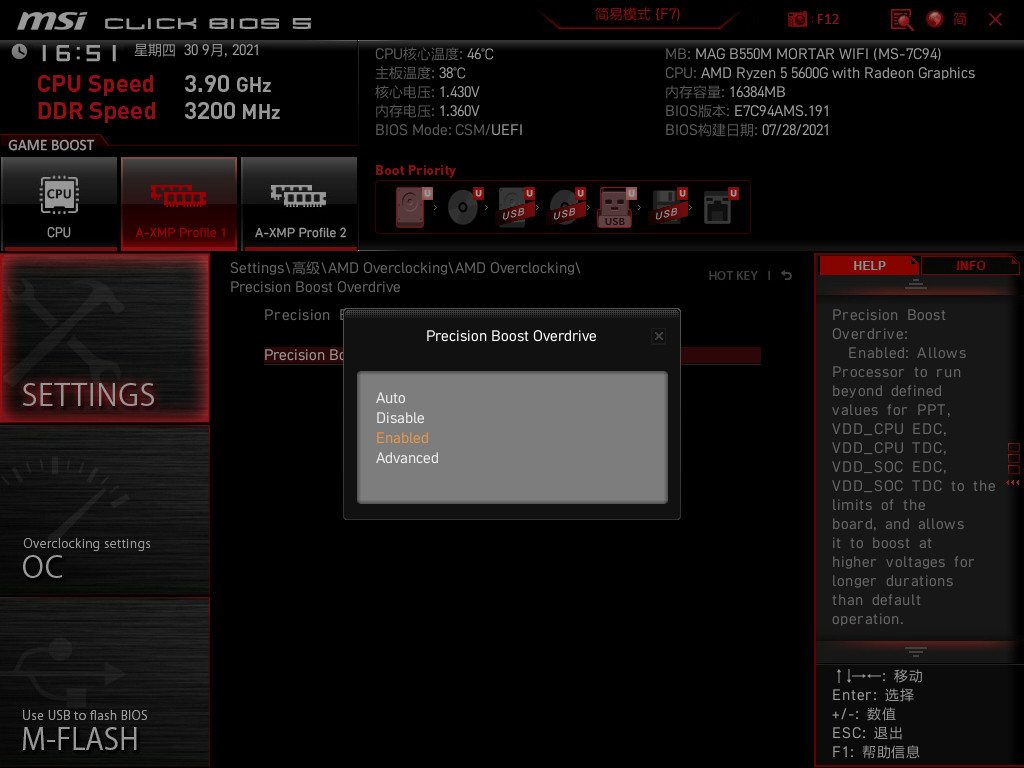This screenshot has height=768, width=1024.
Task: Toggle A-XMP Profile 2
Action: (x=300, y=203)
